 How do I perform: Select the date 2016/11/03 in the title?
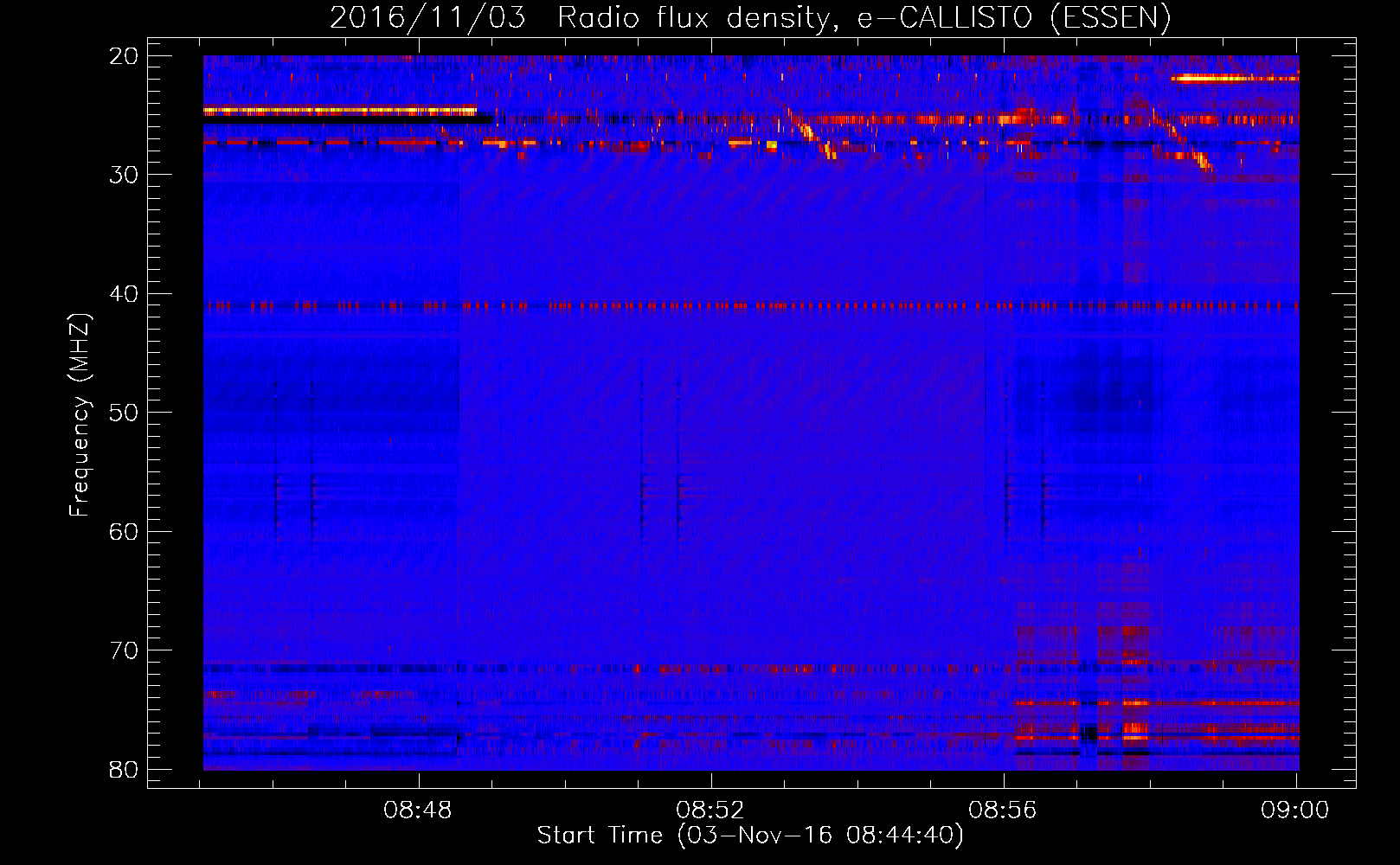(x=427, y=17)
